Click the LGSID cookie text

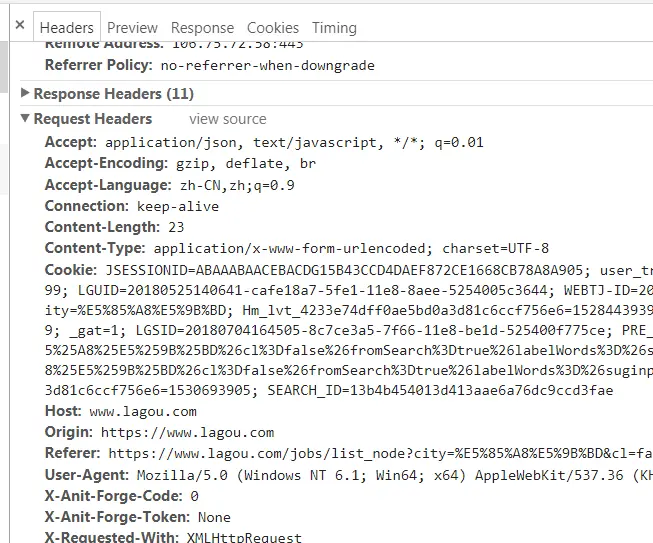click(x=374, y=331)
